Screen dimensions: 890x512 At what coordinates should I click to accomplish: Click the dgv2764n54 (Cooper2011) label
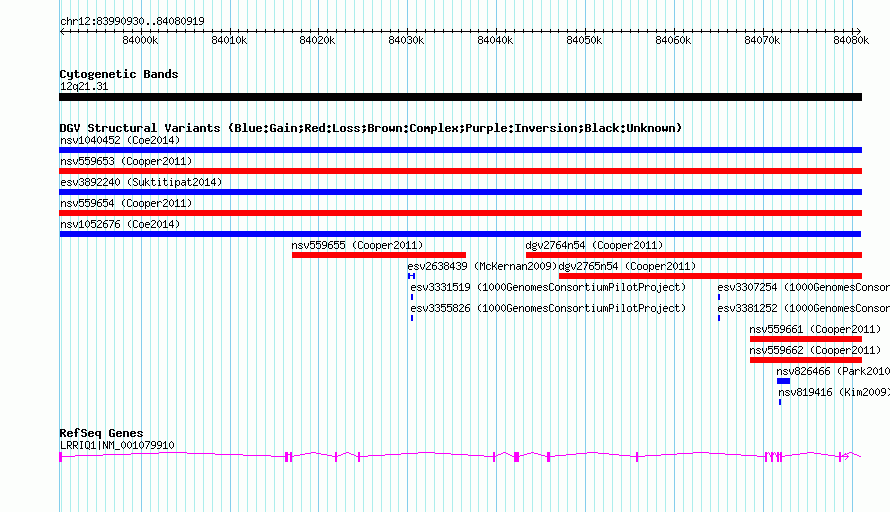click(594, 245)
